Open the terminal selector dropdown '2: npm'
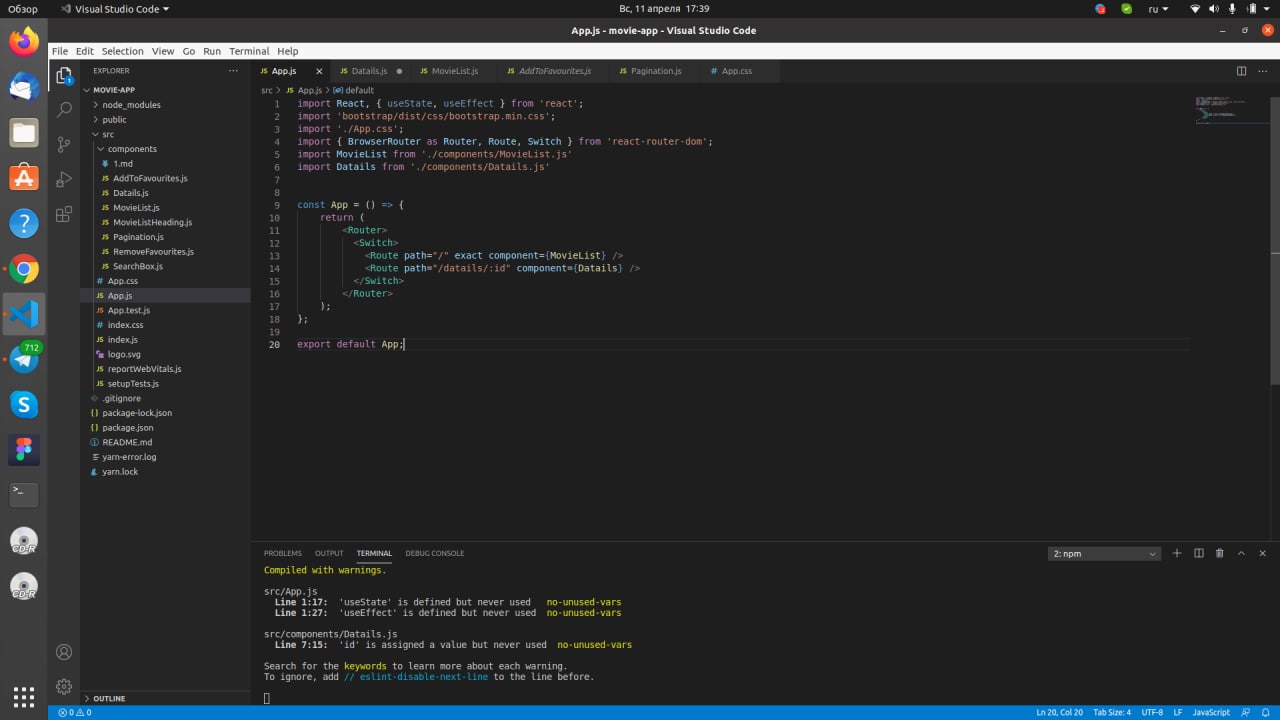This screenshot has width=1280, height=720. click(x=1104, y=554)
